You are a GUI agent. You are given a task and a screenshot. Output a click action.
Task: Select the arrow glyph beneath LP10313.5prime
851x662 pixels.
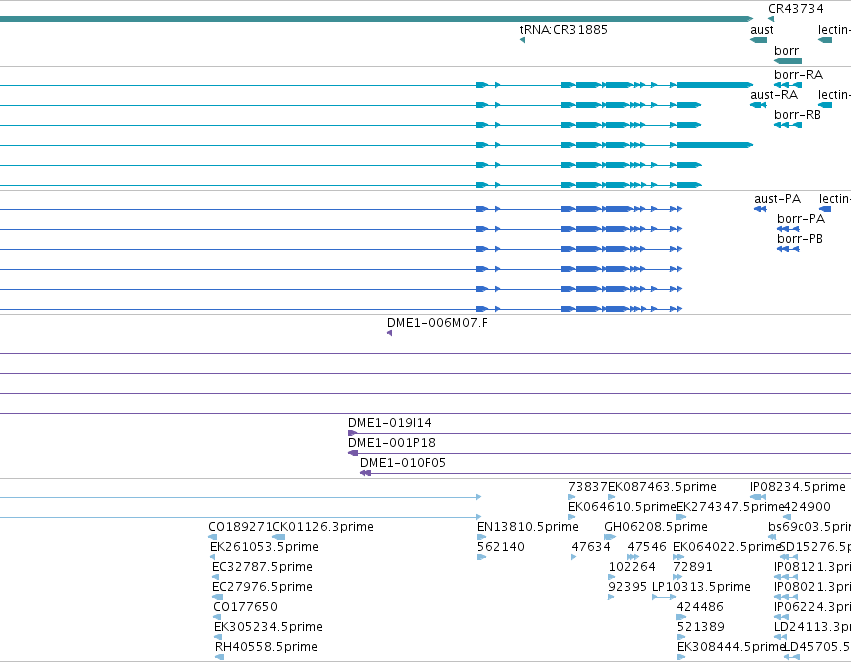click(x=664, y=597)
